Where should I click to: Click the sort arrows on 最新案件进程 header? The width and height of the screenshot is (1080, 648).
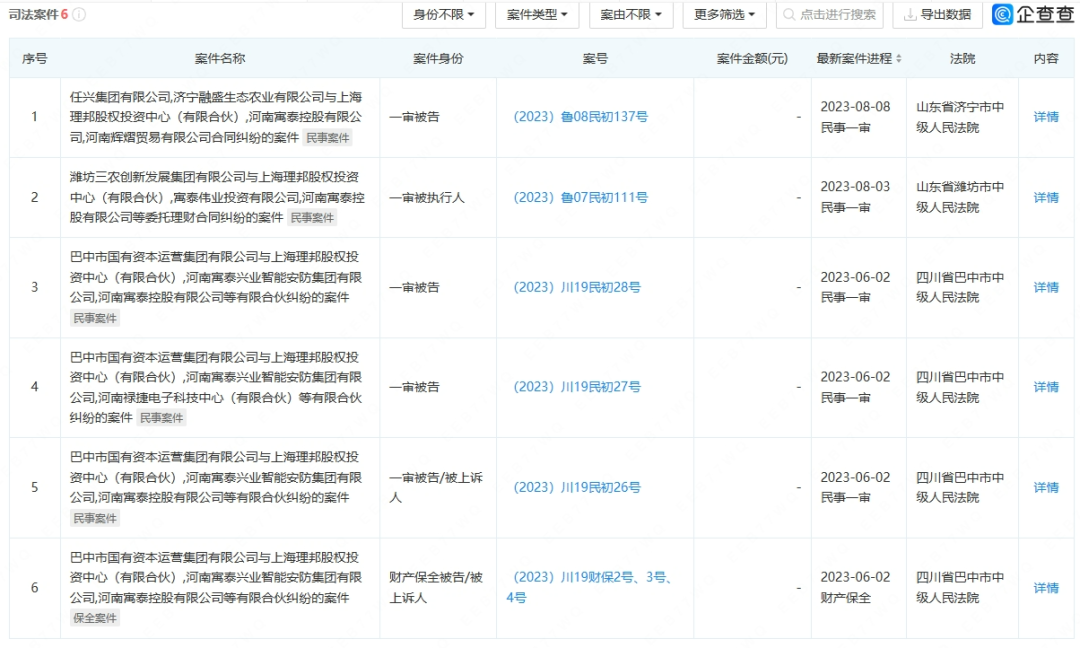pyautogui.click(x=898, y=59)
